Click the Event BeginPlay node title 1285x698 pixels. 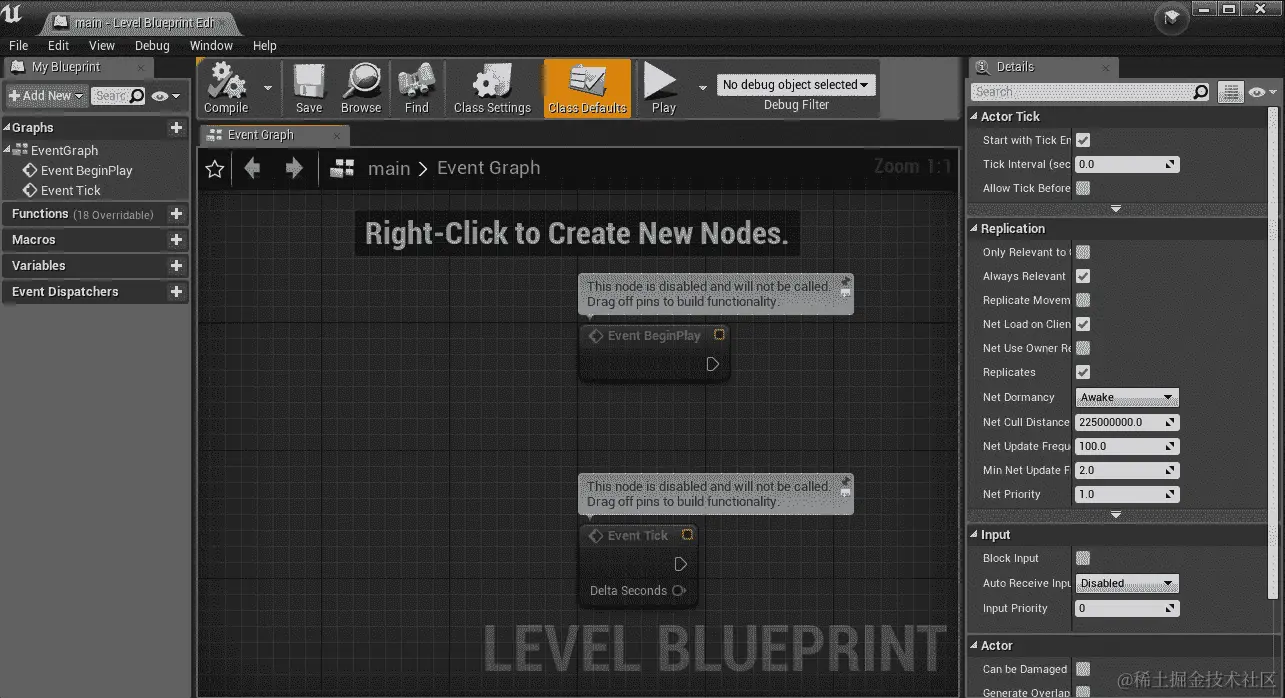click(654, 336)
